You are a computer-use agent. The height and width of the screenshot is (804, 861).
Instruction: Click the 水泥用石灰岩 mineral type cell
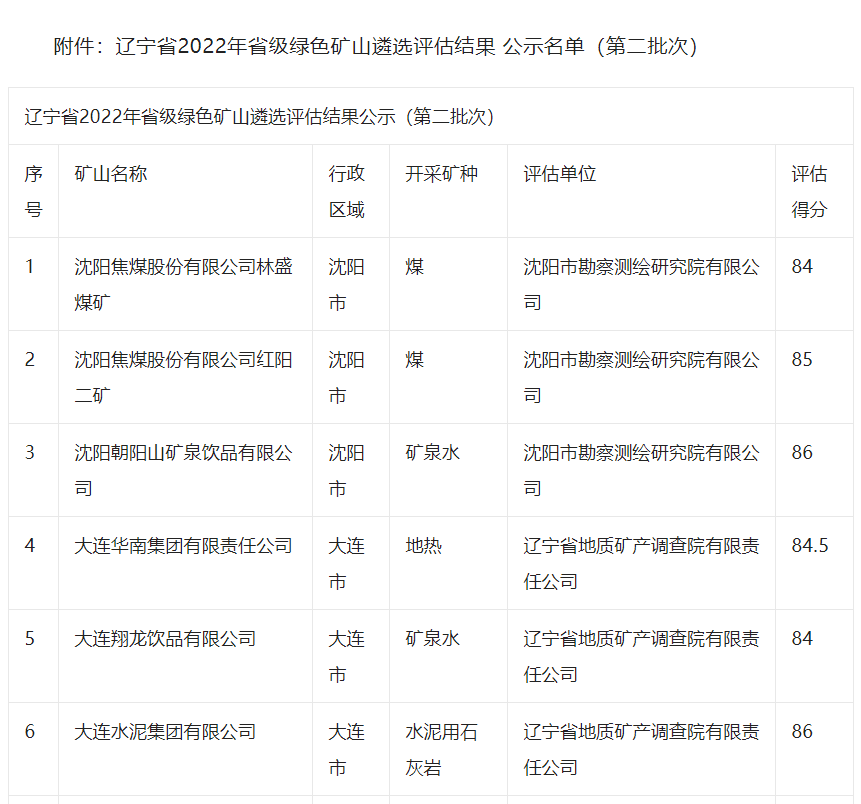click(441, 749)
